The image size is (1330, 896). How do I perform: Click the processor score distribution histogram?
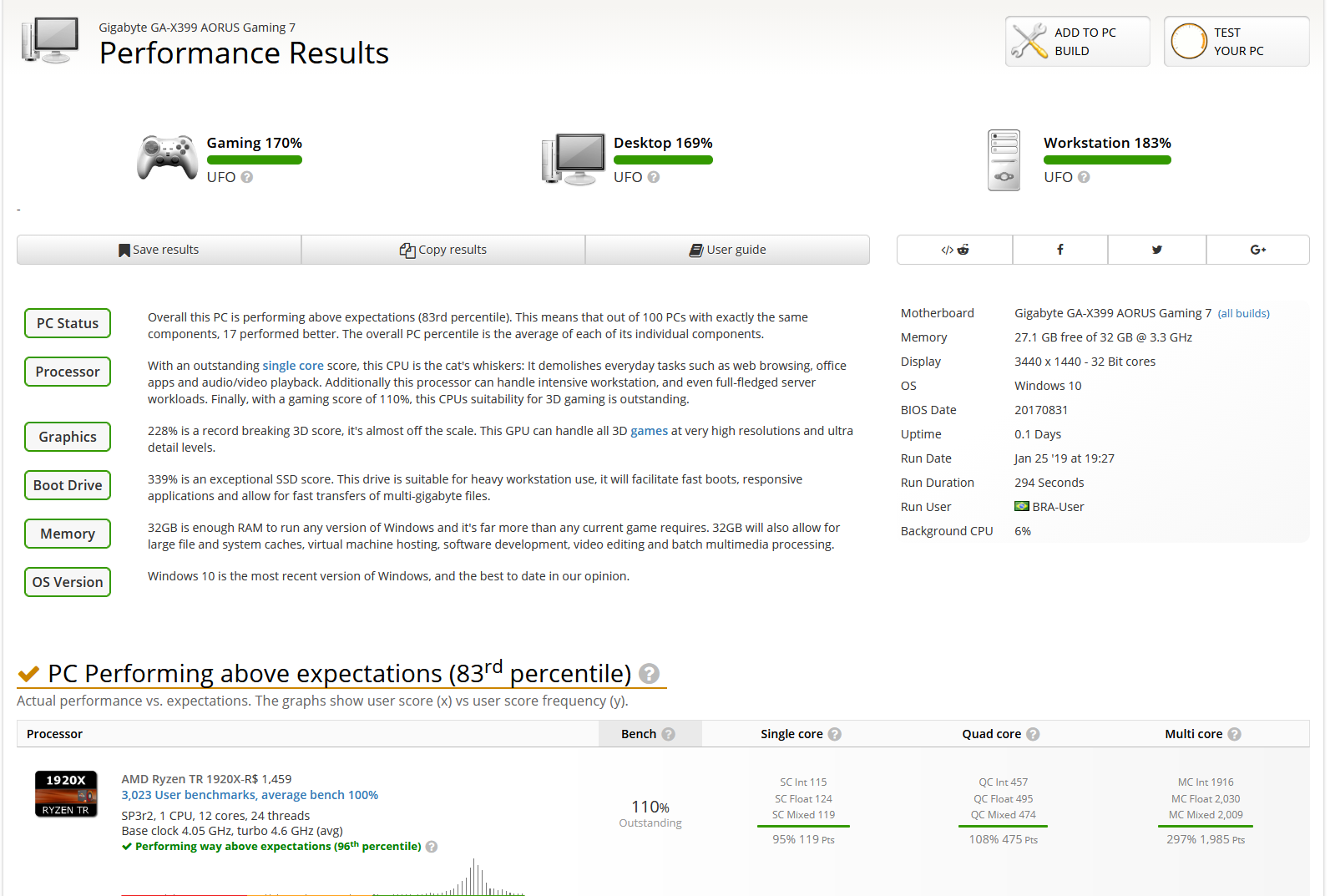click(322, 877)
